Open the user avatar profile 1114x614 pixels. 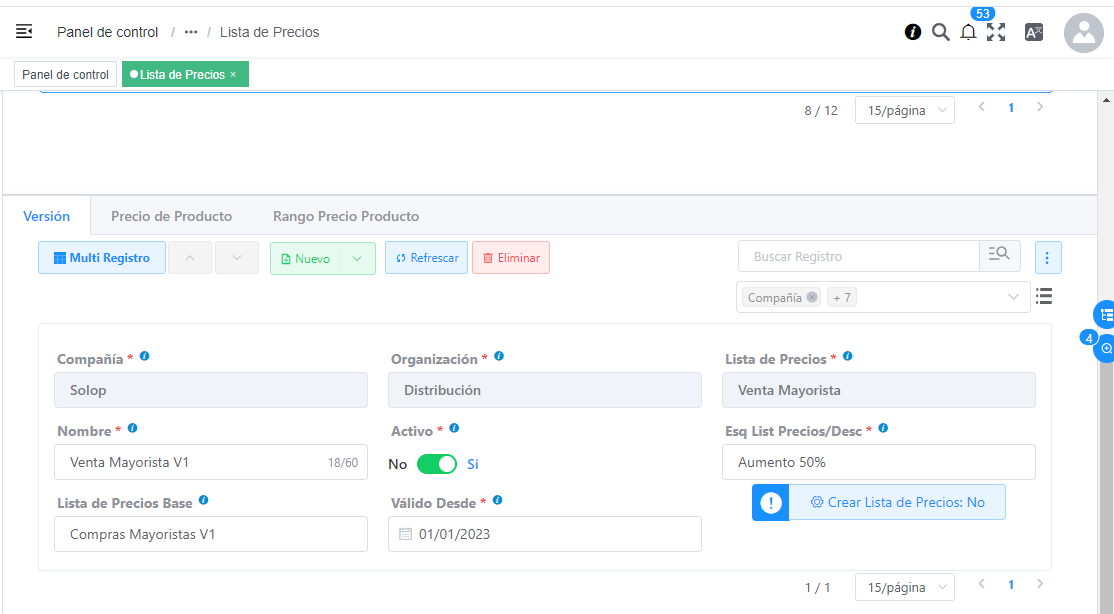pos(1083,33)
